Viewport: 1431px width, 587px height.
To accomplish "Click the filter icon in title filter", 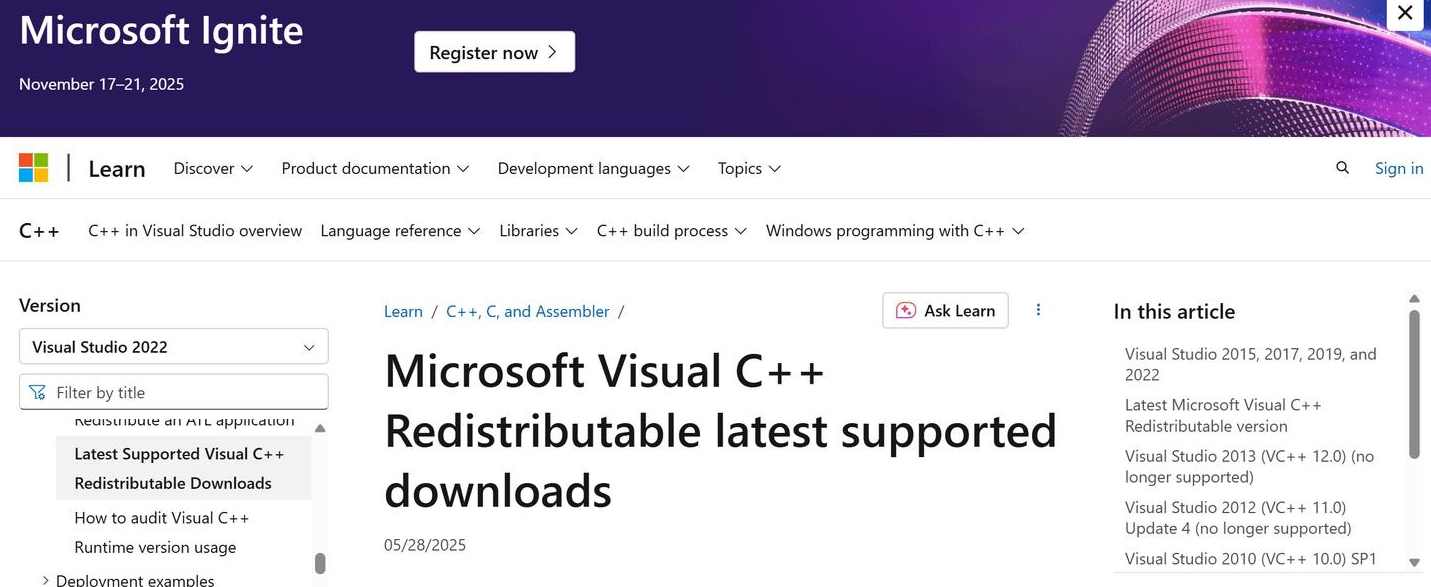I will point(38,392).
